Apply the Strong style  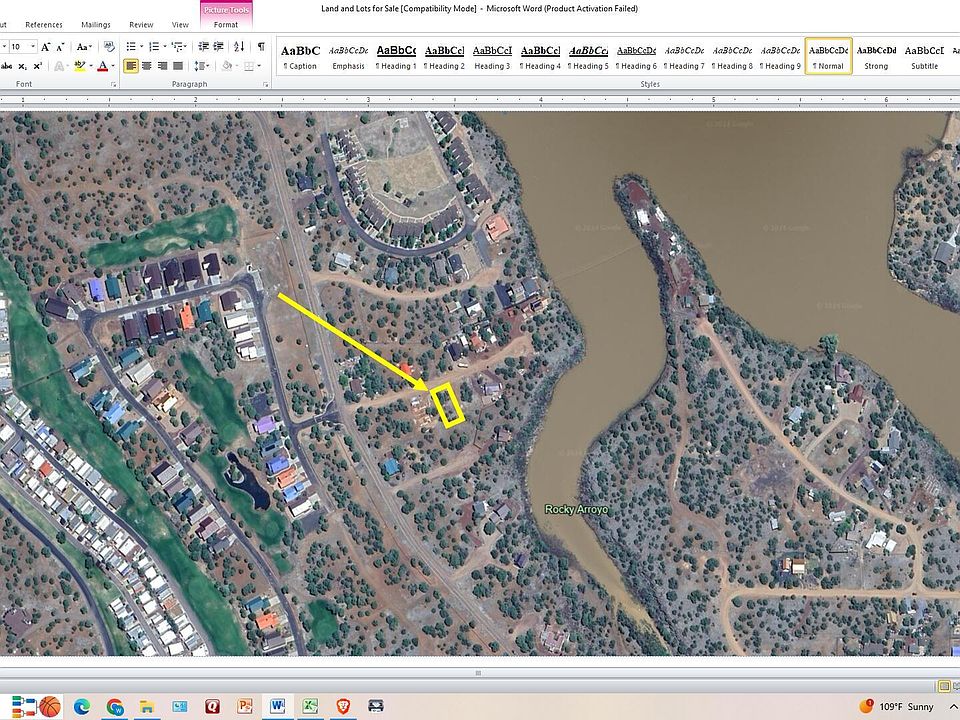coord(876,57)
